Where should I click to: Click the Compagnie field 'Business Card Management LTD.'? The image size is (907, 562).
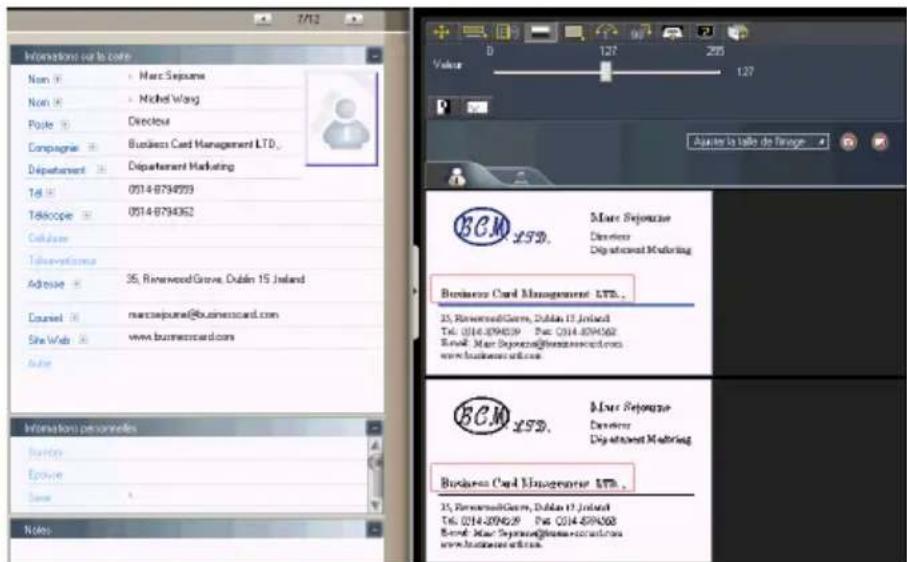click(204, 143)
